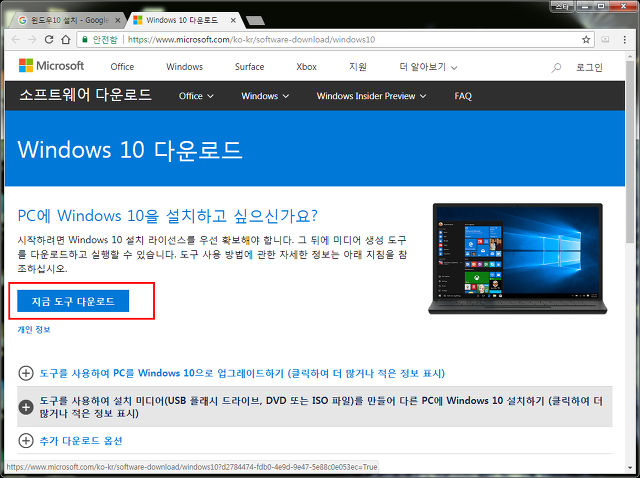
Task: Expand the 더 알아보기 dropdown
Action: [x=428, y=67]
